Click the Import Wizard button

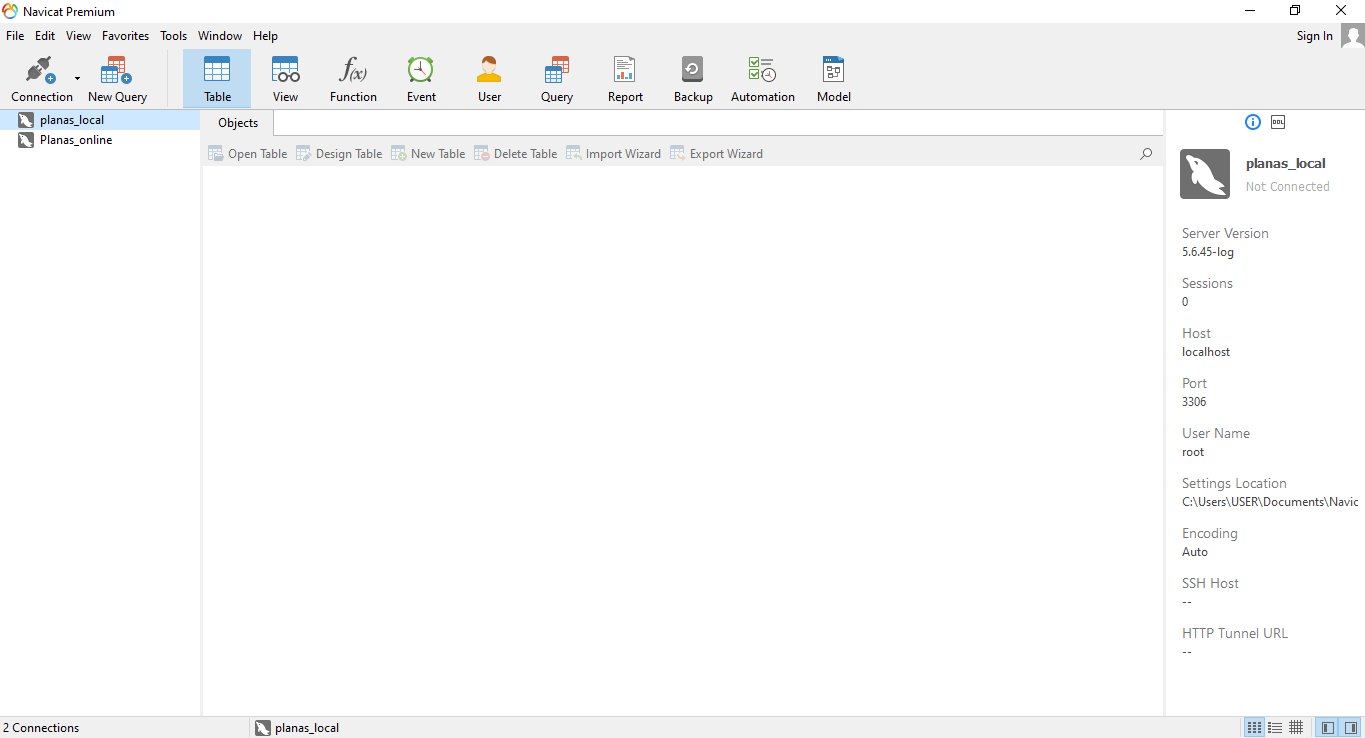(x=613, y=154)
